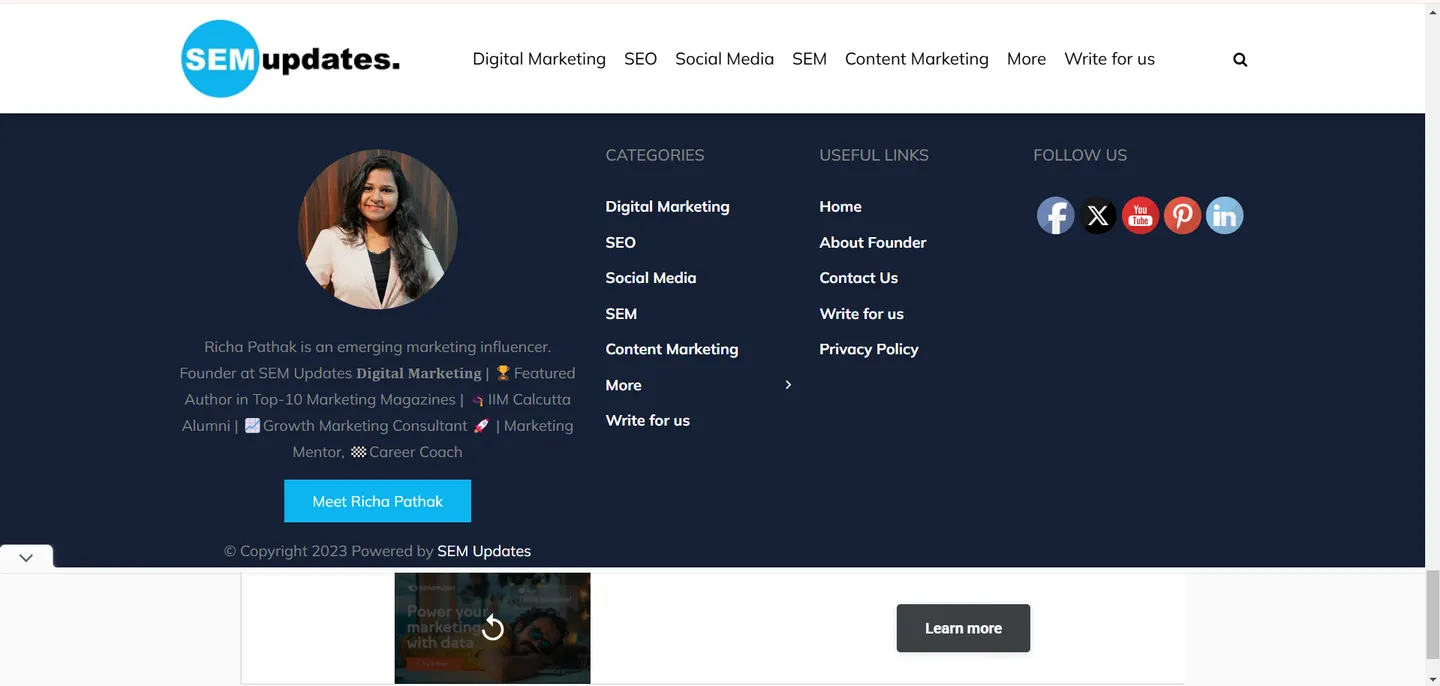Open Write for us under Categories
This screenshot has width=1440, height=686.
click(647, 421)
